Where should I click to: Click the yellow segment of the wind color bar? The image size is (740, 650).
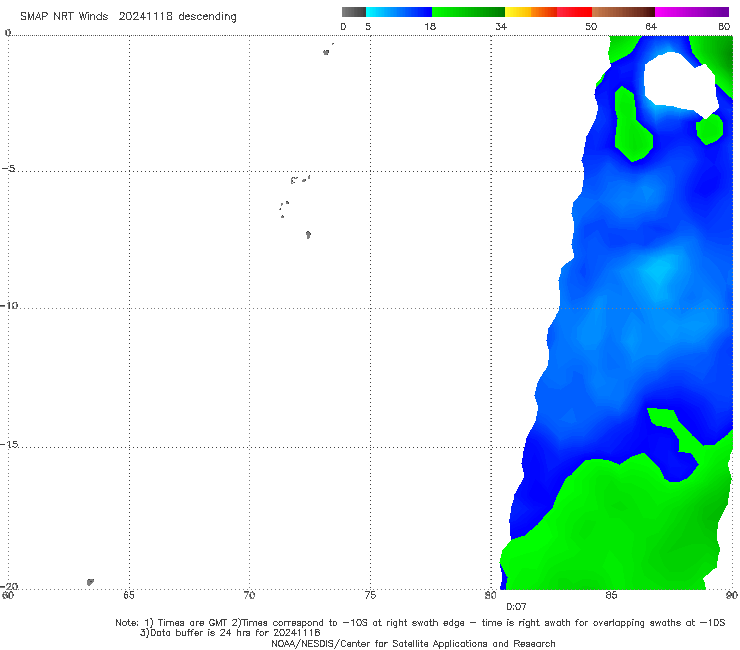pyautogui.click(x=518, y=12)
